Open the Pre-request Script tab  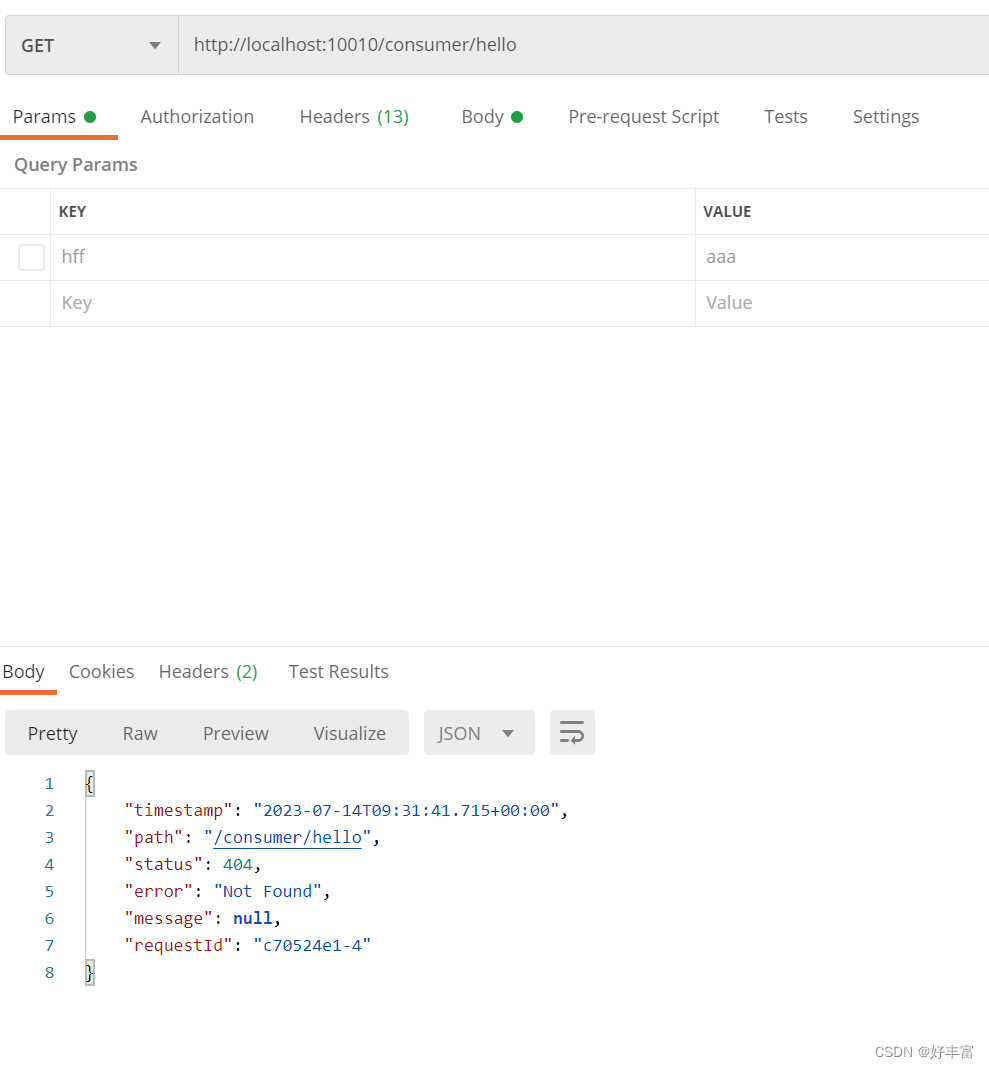(643, 117)
